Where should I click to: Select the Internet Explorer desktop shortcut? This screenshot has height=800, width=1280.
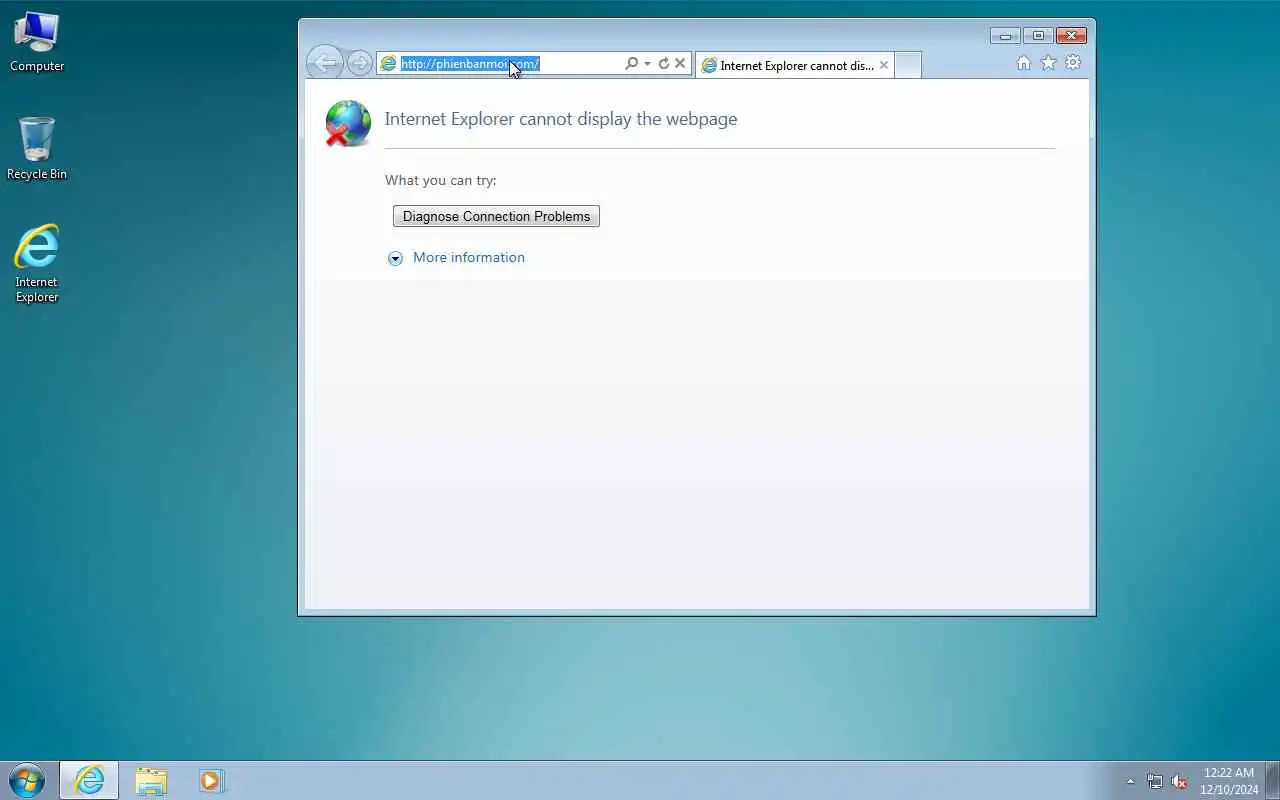point(37,264)
